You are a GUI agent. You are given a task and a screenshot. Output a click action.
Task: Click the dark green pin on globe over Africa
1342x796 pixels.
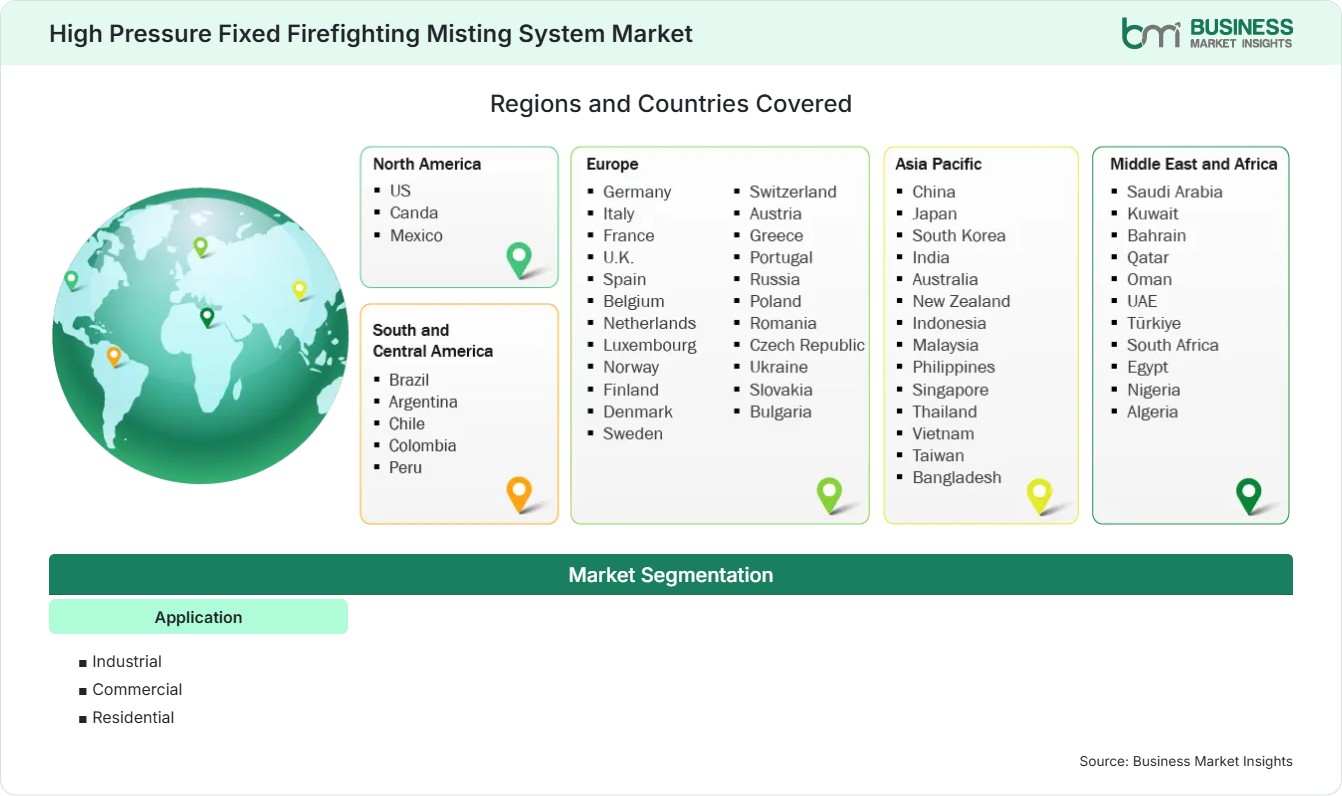tap(207, 317)
